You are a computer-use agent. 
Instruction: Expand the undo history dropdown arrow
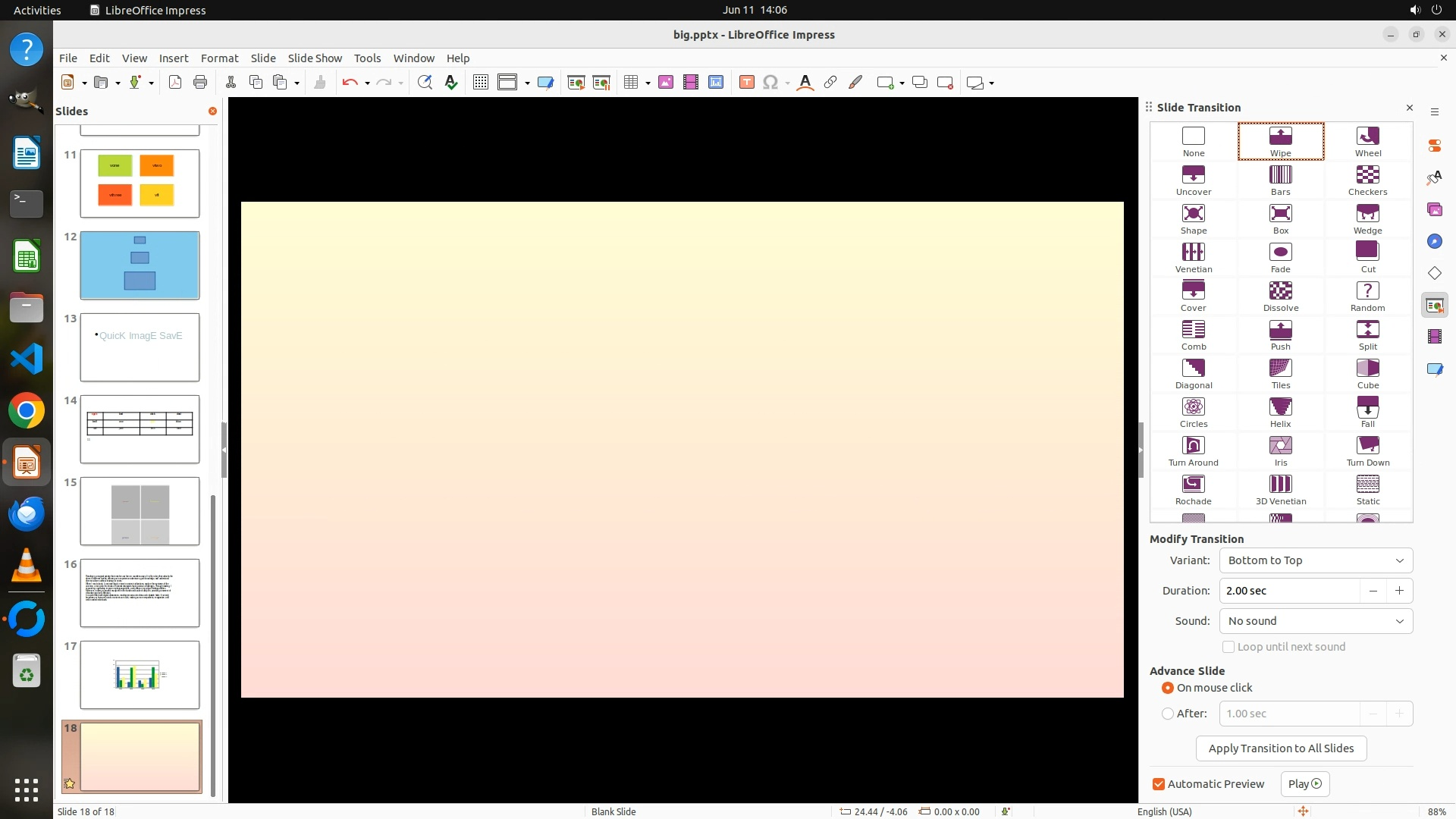pos(367,83)
